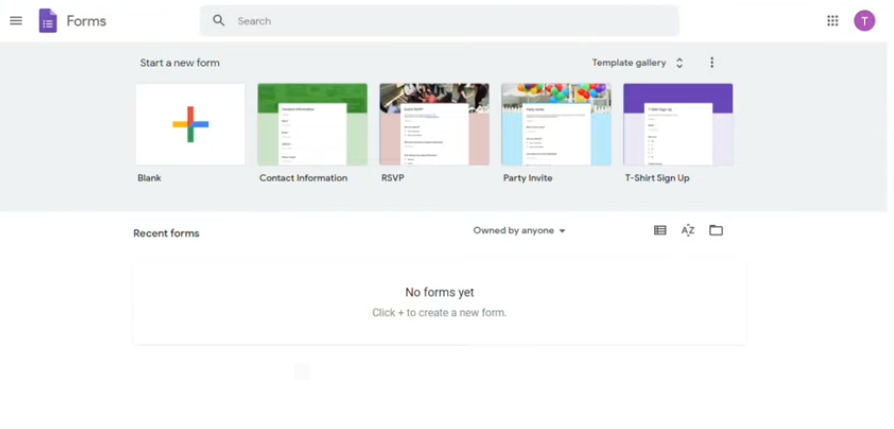Create a Blank form
The image size is (894, 429).
pyautogui.click(x=190, y=124)
